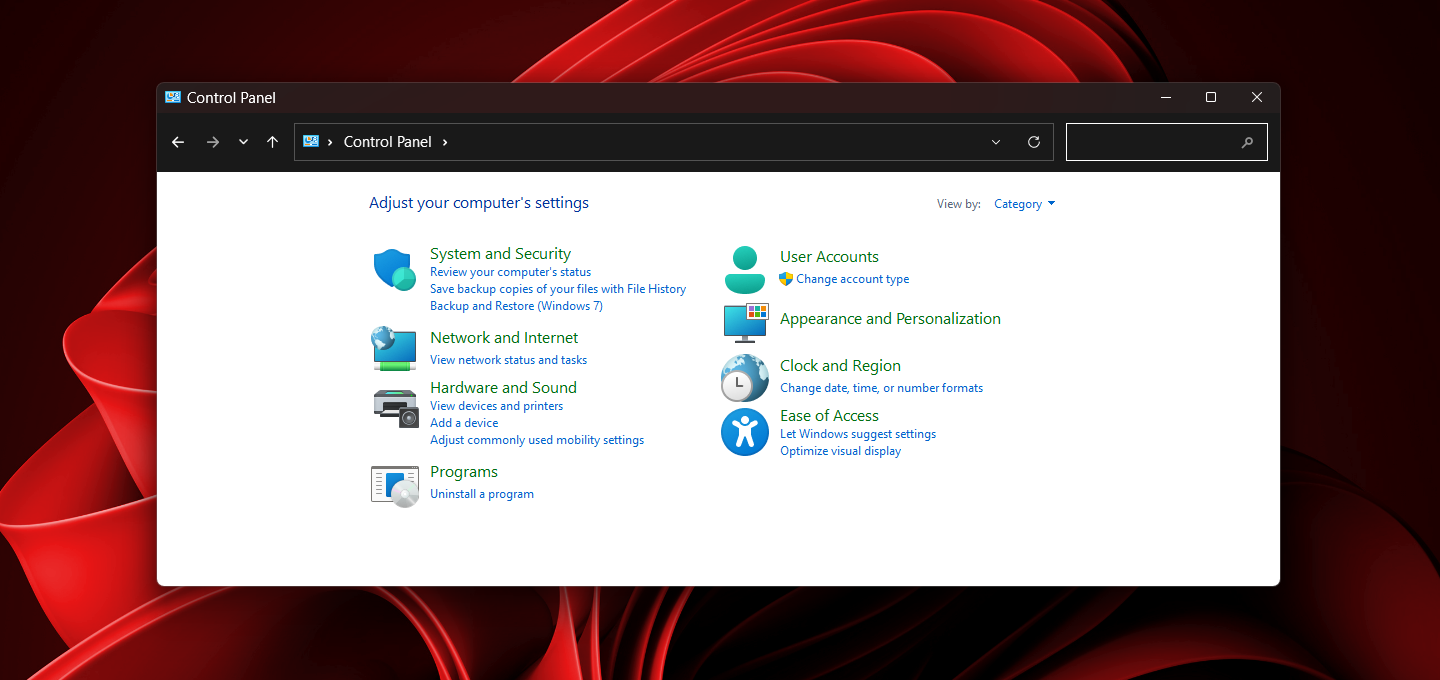Click the Clock and Region clock icon
The image size is (1440, 680).
pyautogui.click(x=744, y=378)
